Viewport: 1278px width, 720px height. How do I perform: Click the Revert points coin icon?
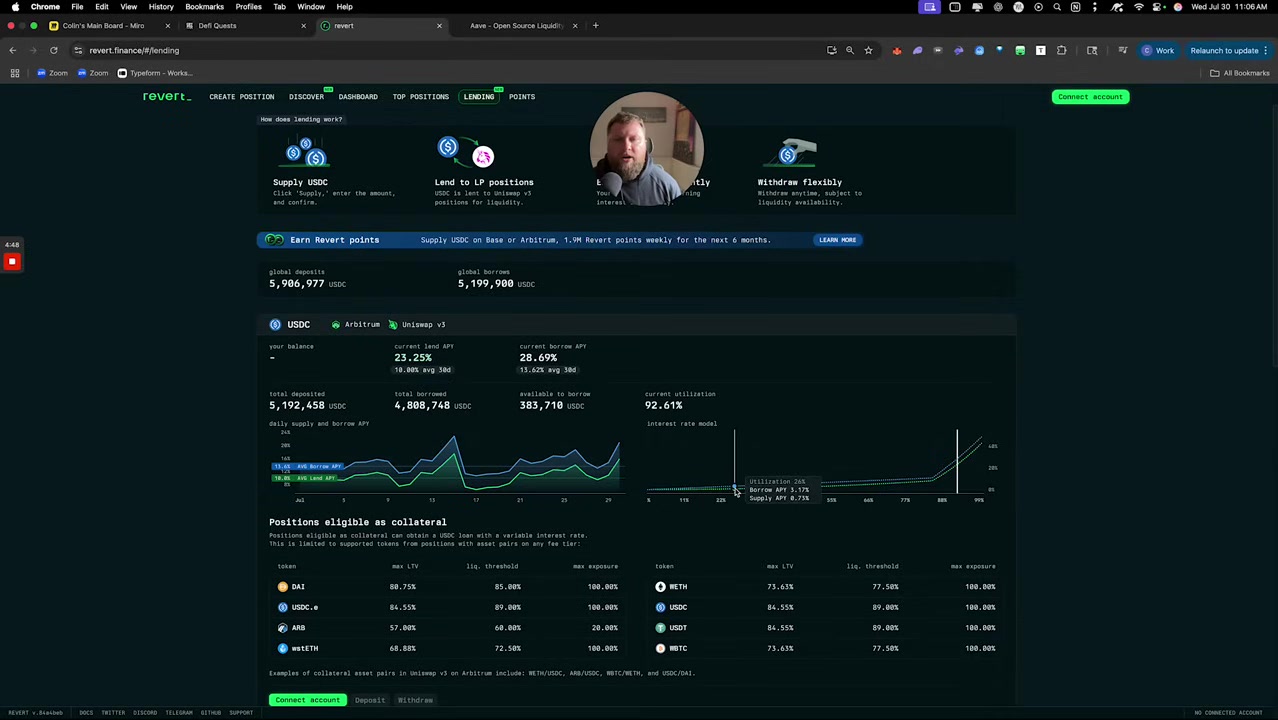275,239
